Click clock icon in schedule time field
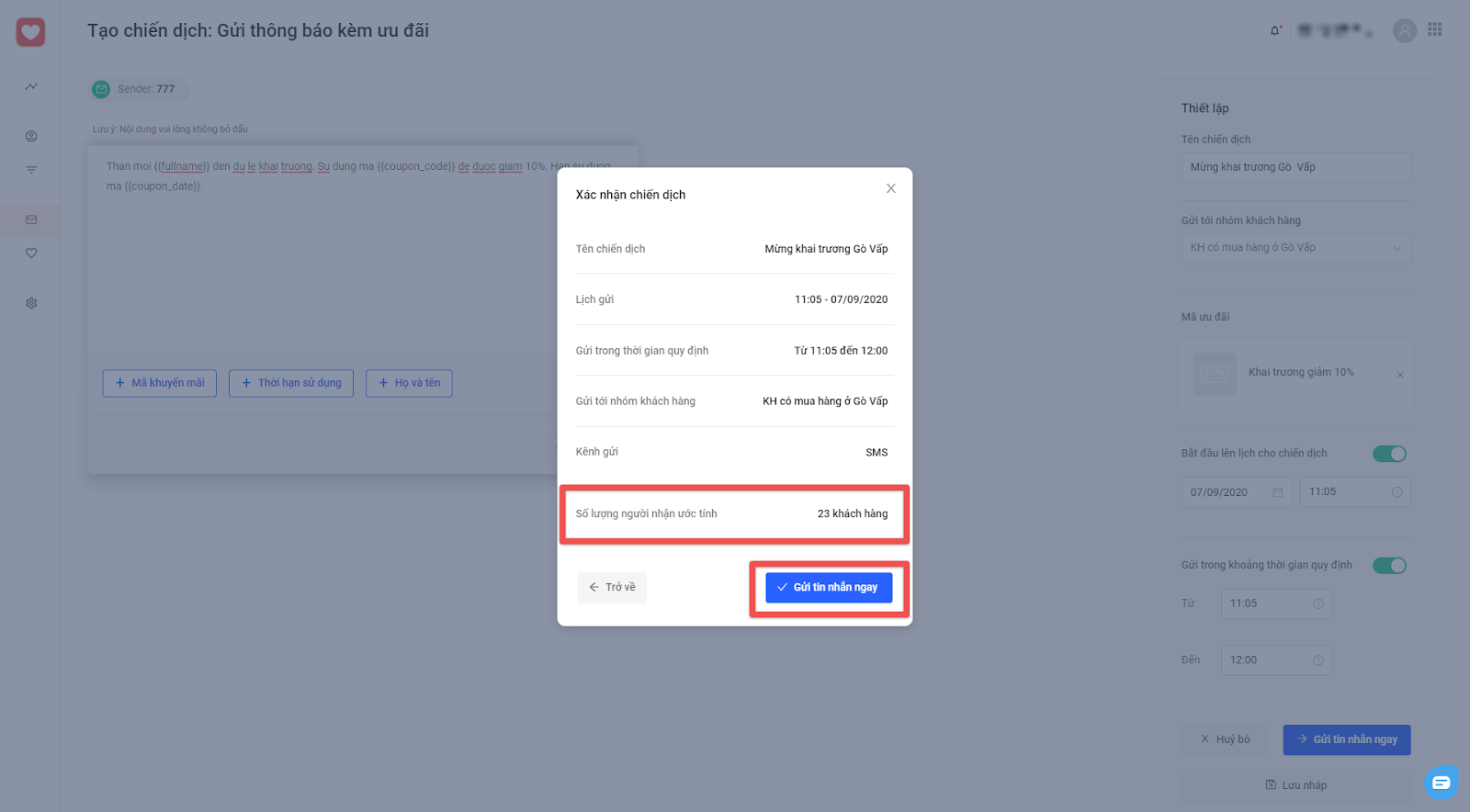 (x=1396, y=492)
